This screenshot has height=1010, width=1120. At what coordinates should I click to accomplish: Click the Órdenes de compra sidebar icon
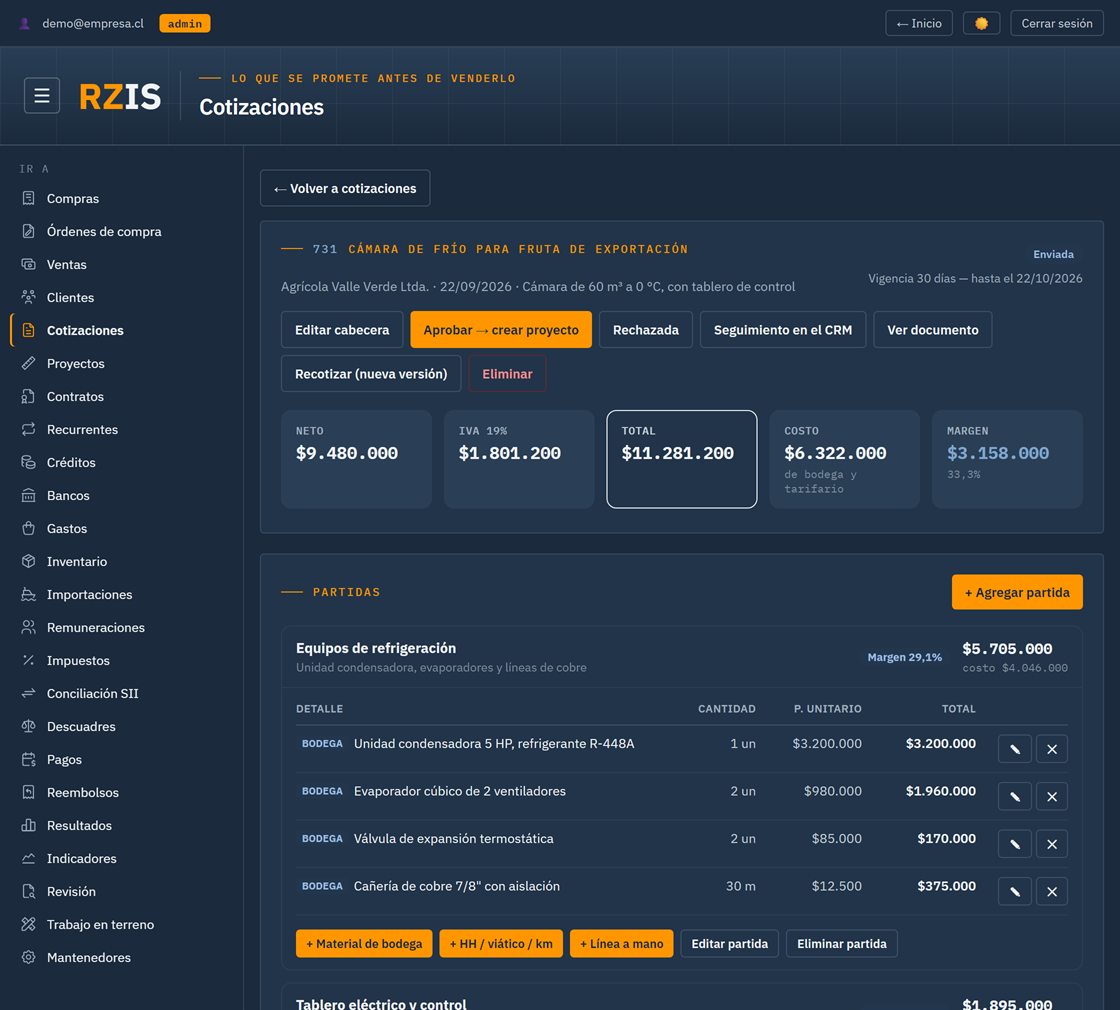[29, 231]
